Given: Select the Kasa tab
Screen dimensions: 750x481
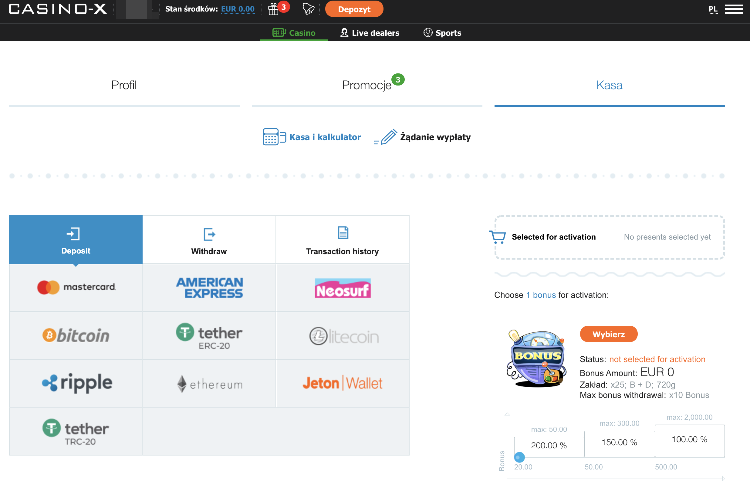Looking at the screenshot, I should (x=609, y=85).
